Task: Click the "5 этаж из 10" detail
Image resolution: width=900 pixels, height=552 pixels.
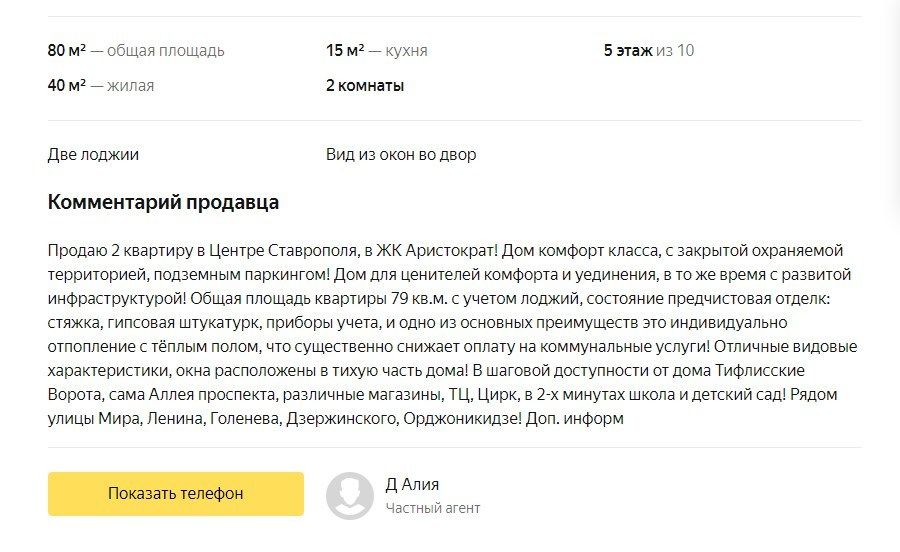Action: click(x=648, y=50)
